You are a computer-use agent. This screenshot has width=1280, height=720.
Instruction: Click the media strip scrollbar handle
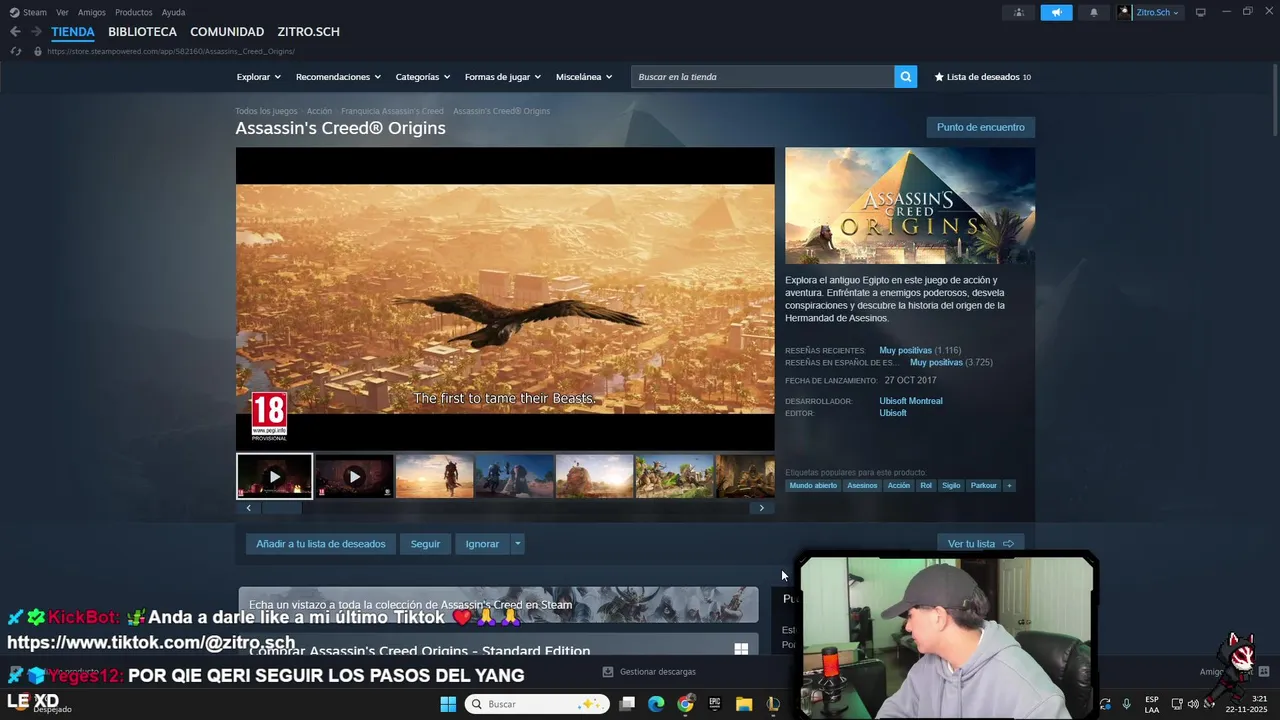click(x=281, y=508)
